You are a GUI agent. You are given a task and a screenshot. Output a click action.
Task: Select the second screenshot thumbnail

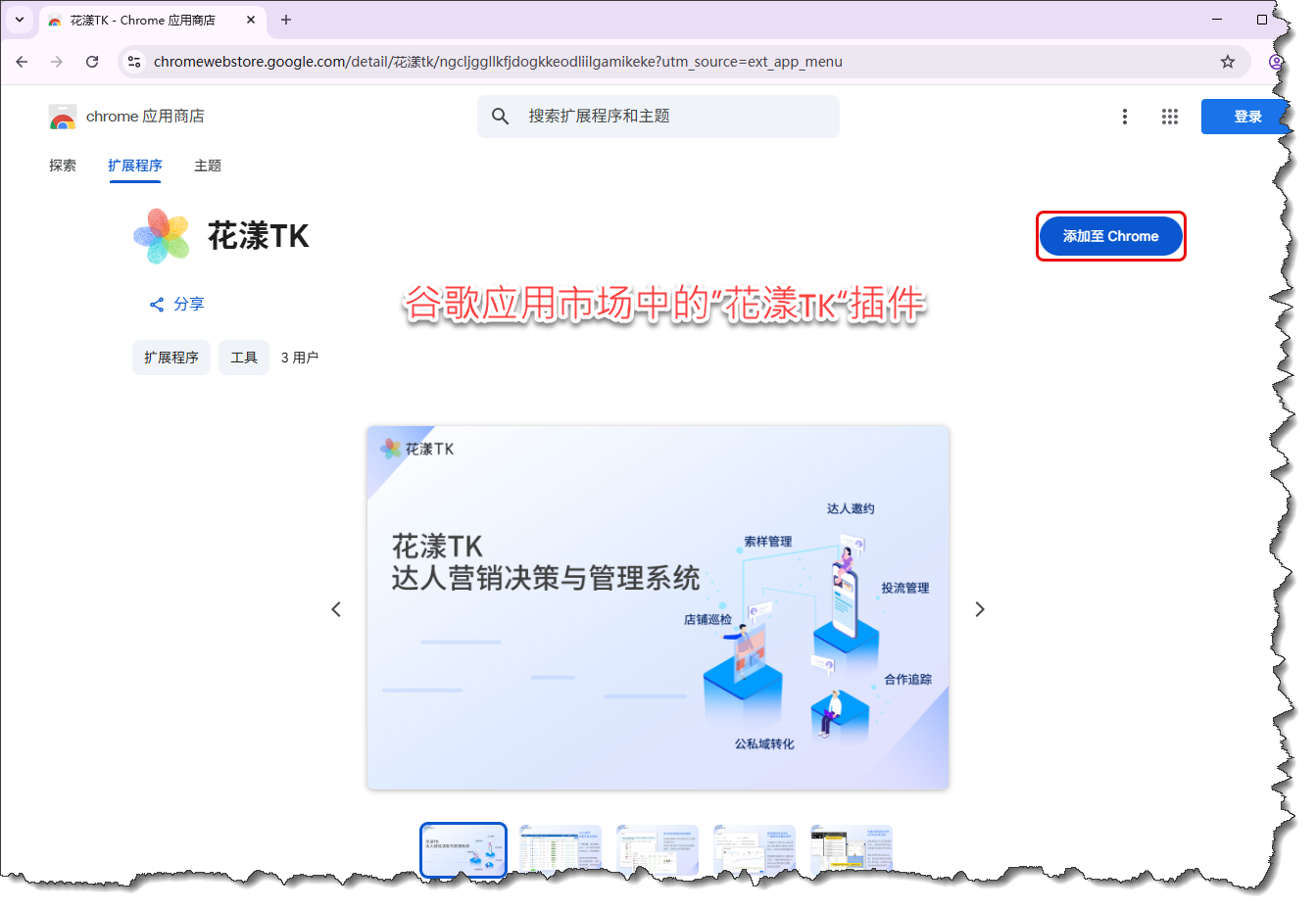point(561,848)
